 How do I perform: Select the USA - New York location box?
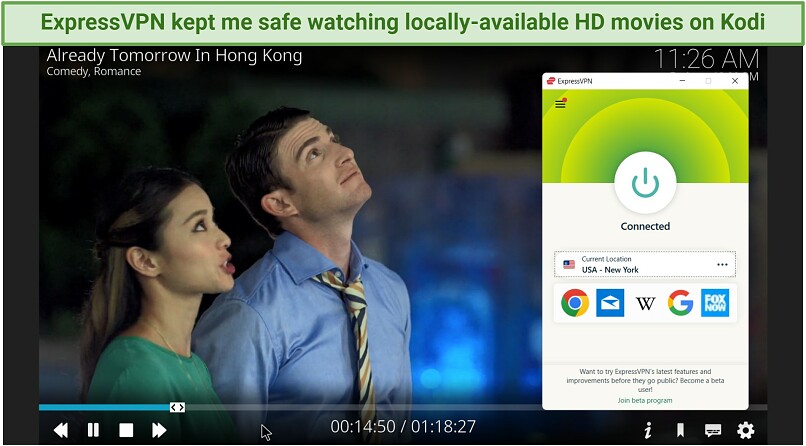pos(645,265)
